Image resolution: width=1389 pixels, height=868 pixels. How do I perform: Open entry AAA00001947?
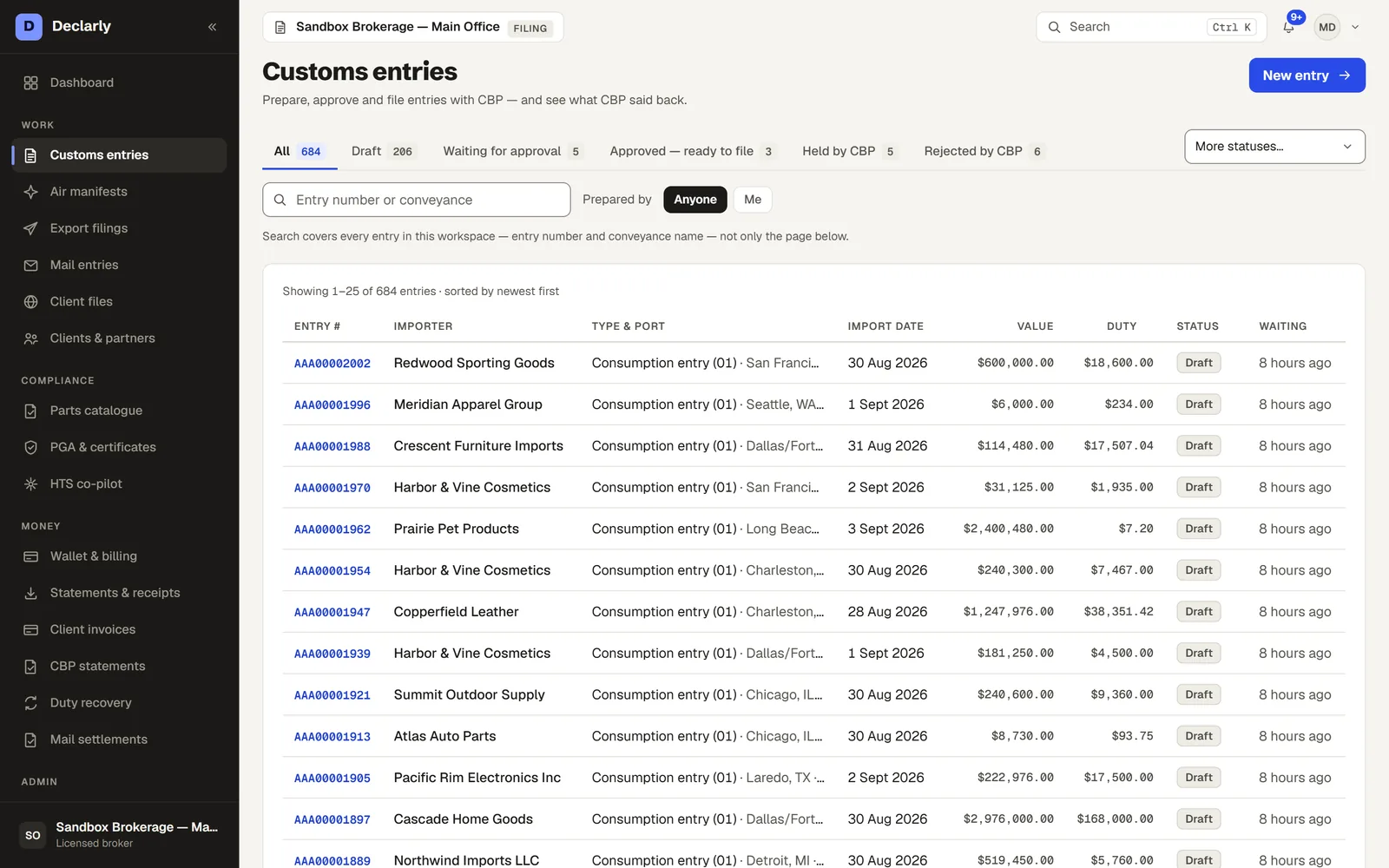pos(332,613)
